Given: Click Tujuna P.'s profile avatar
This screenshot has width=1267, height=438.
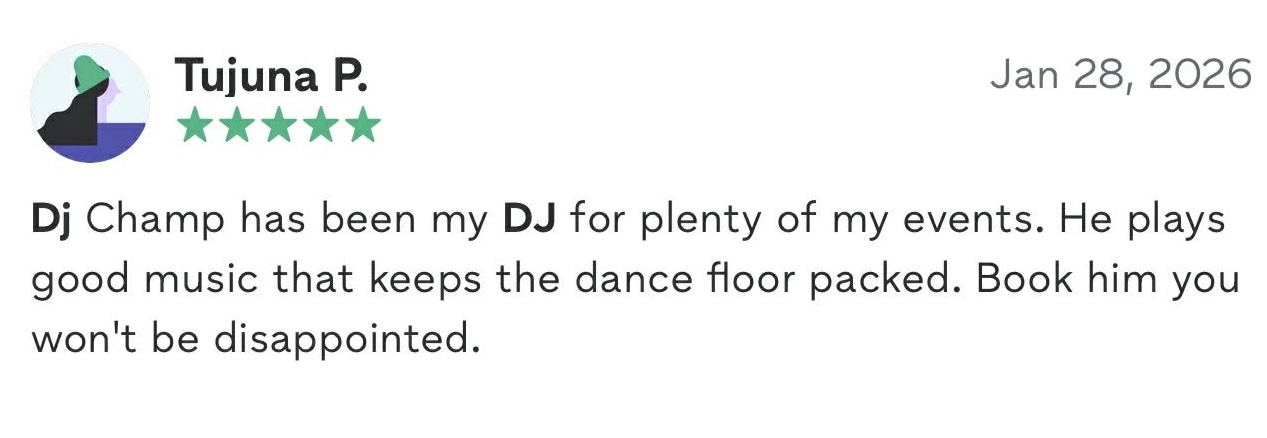Looking at the screenshot, I should click(90, 103).
